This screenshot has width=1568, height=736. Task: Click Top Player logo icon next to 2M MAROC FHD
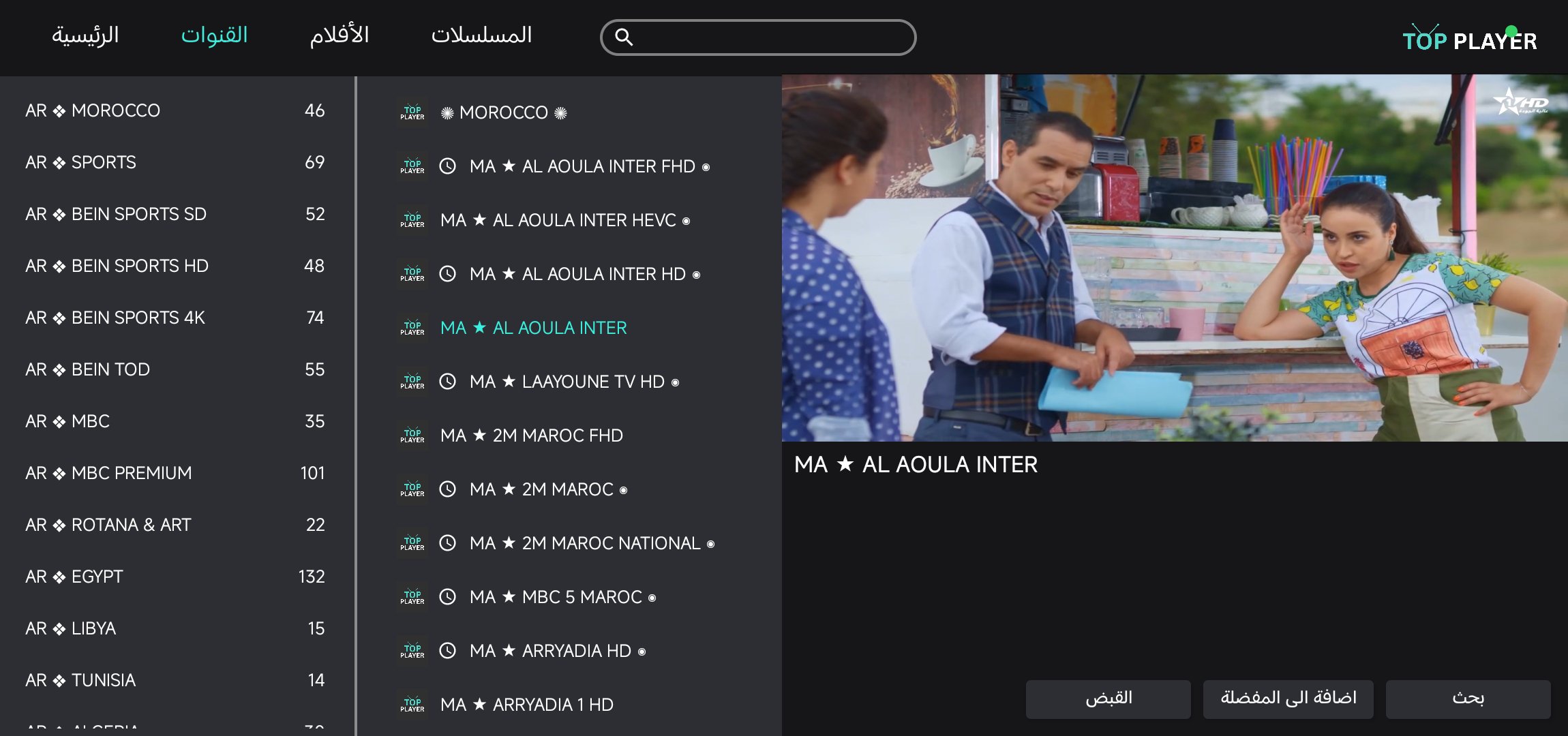click(412, 435)
